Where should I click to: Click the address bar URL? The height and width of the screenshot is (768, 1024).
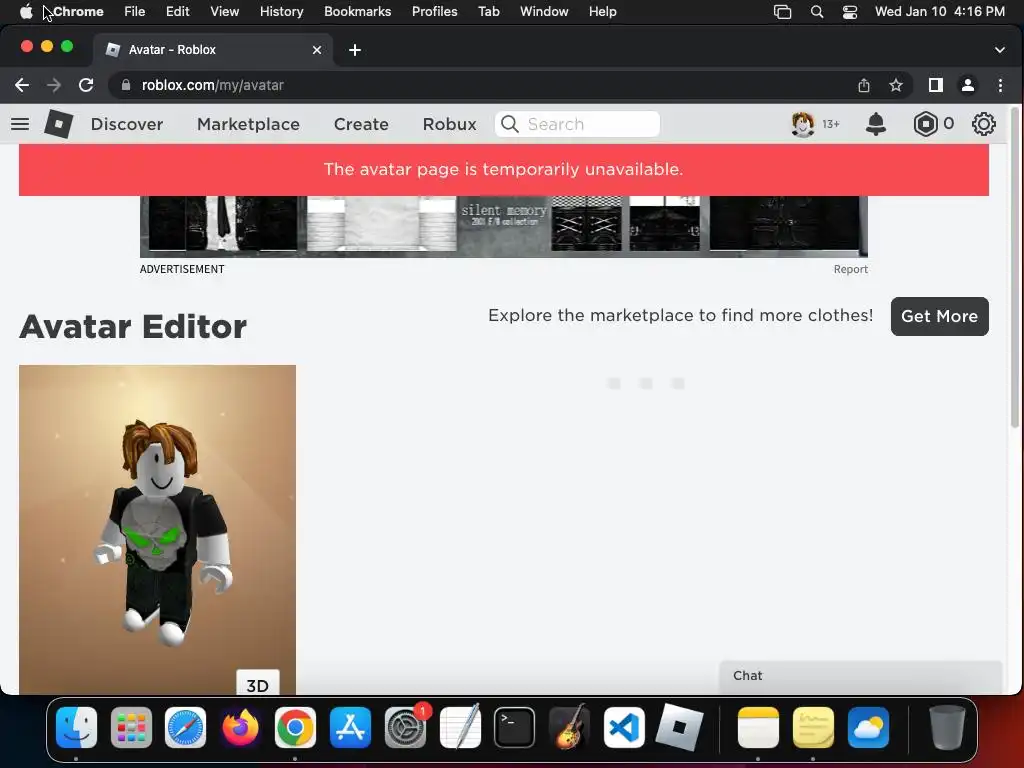click(212, 85)
